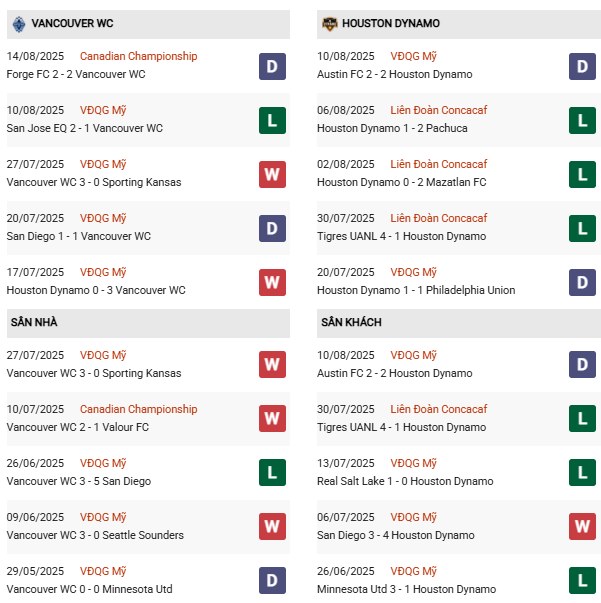The width and height of the screenshot is (601, 603).
Task: Select the Sân Nhà section header
Action: click(34, 323)
